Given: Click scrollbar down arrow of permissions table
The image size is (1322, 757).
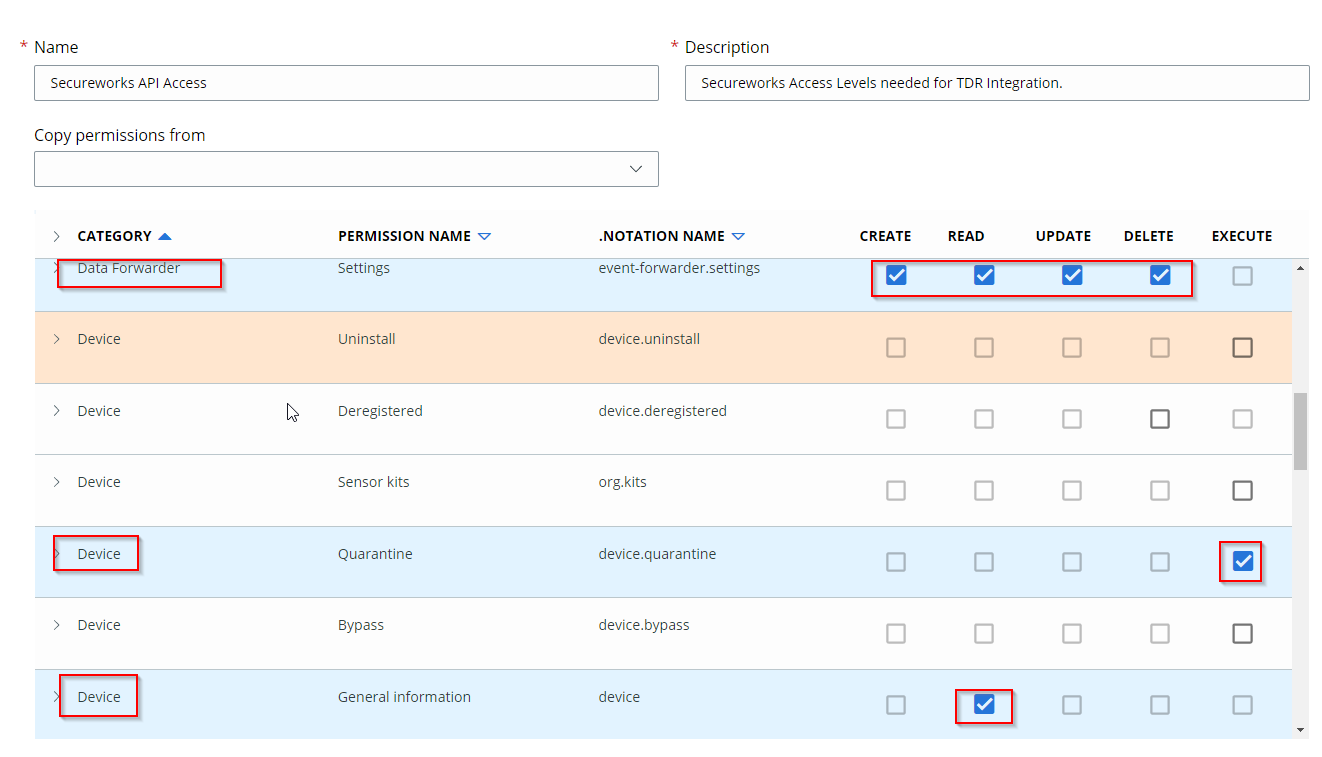Looking at the screenshot, I should pos(1300,730).
